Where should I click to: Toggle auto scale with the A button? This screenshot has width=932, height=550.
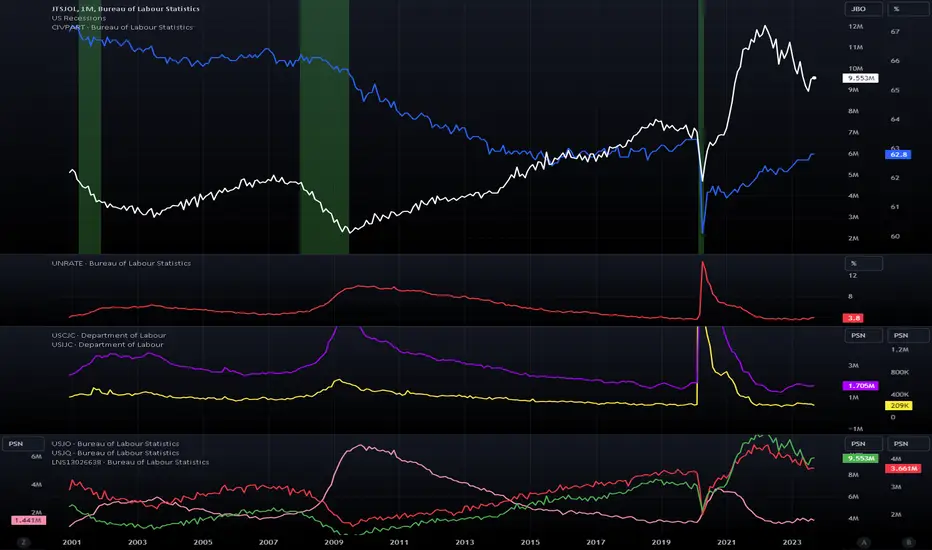tap(864, 542)
